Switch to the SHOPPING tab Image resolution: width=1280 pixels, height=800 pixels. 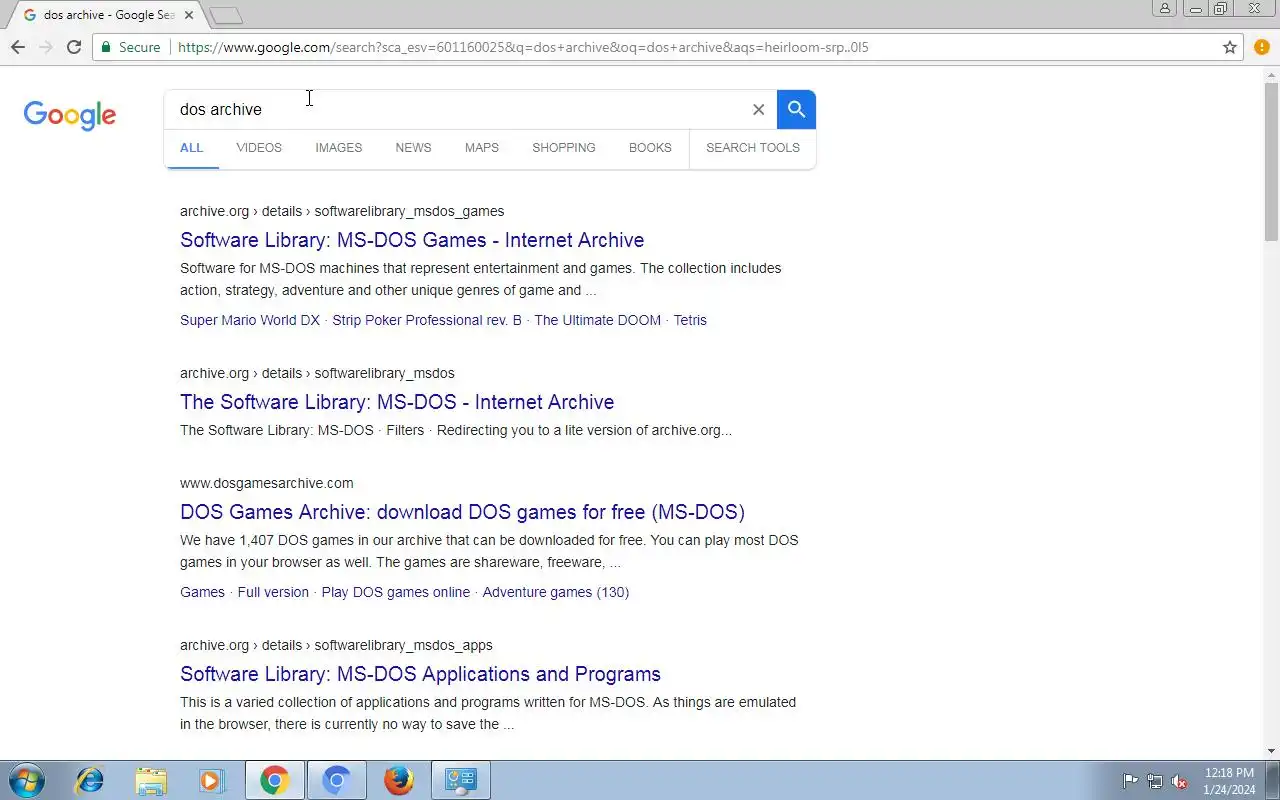tap(563, 148)
